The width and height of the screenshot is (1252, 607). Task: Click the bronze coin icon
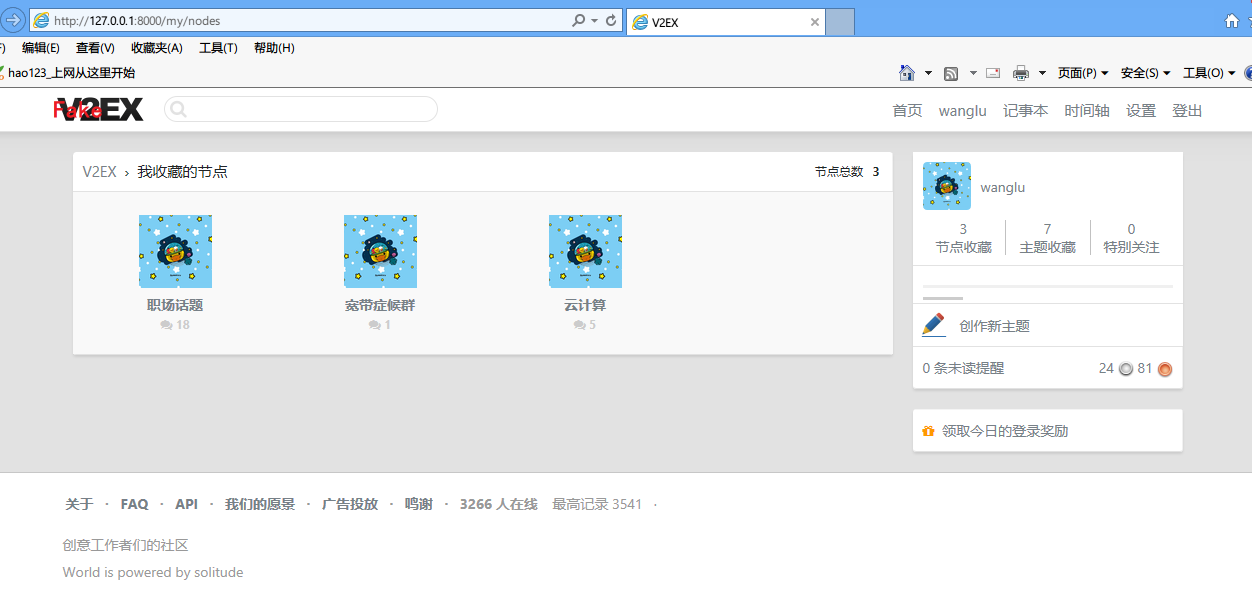[1165, 369]
